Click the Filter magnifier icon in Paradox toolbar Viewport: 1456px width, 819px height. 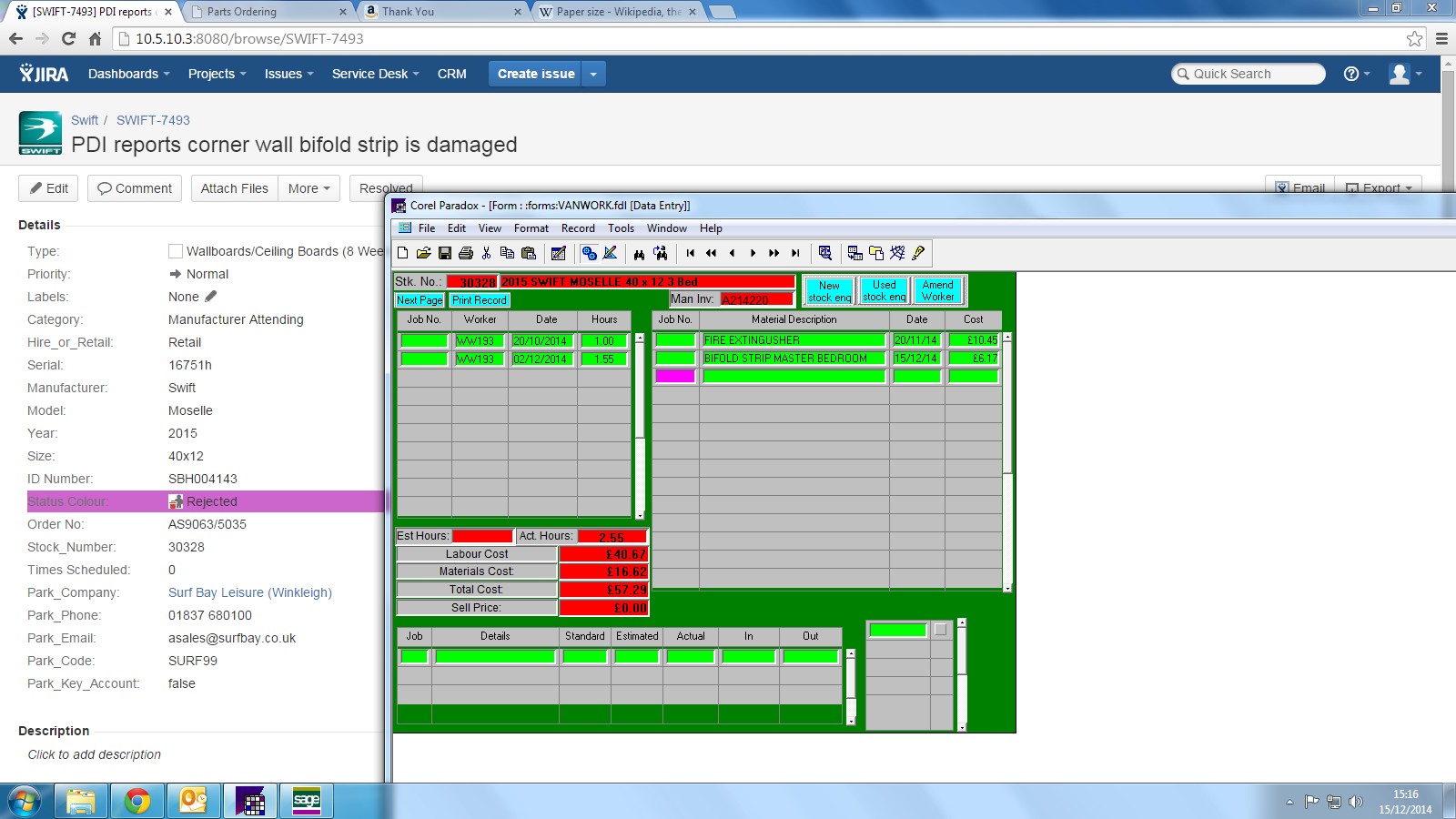824,253
